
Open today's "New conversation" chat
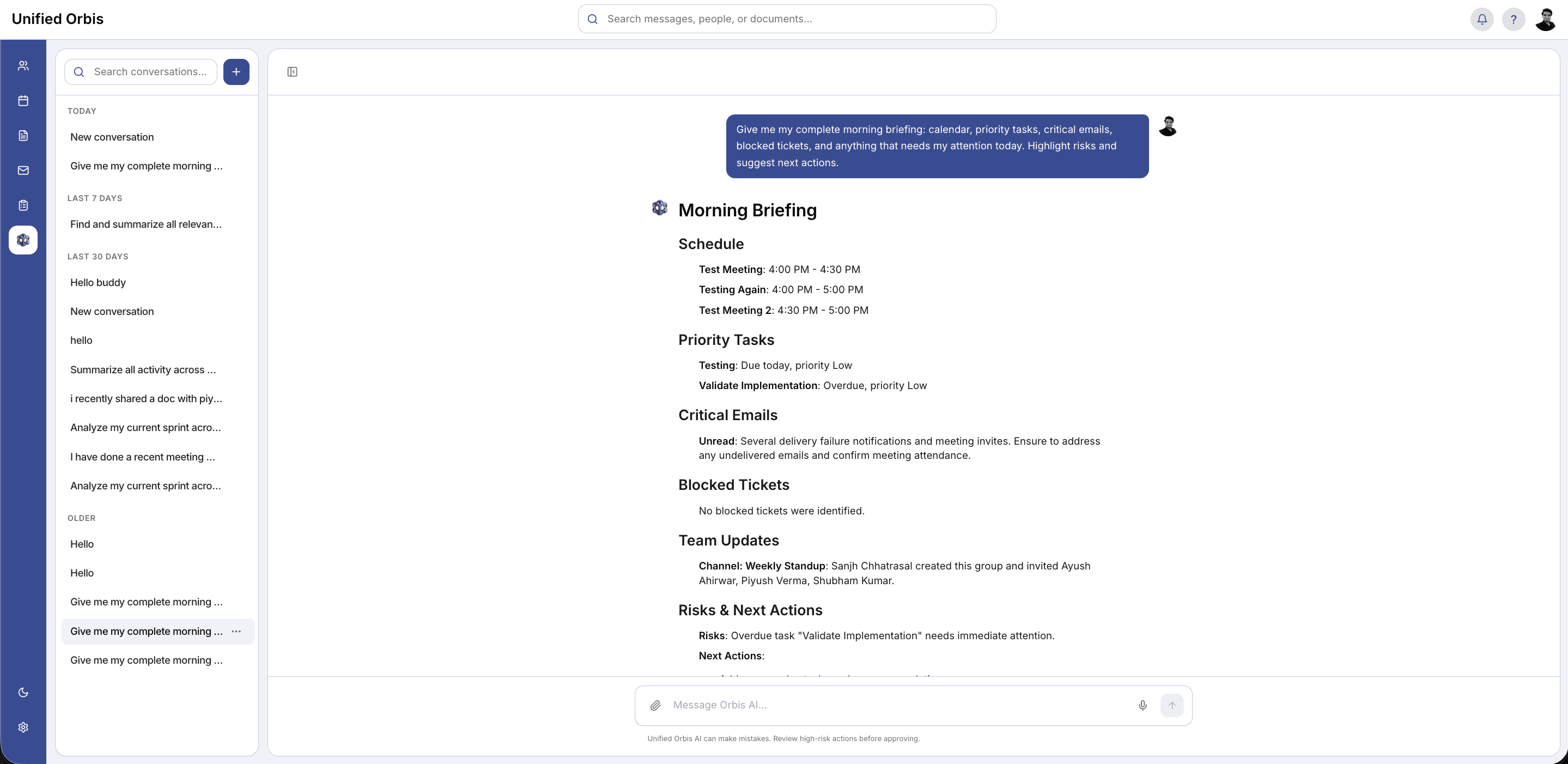(x=157, y=137)
